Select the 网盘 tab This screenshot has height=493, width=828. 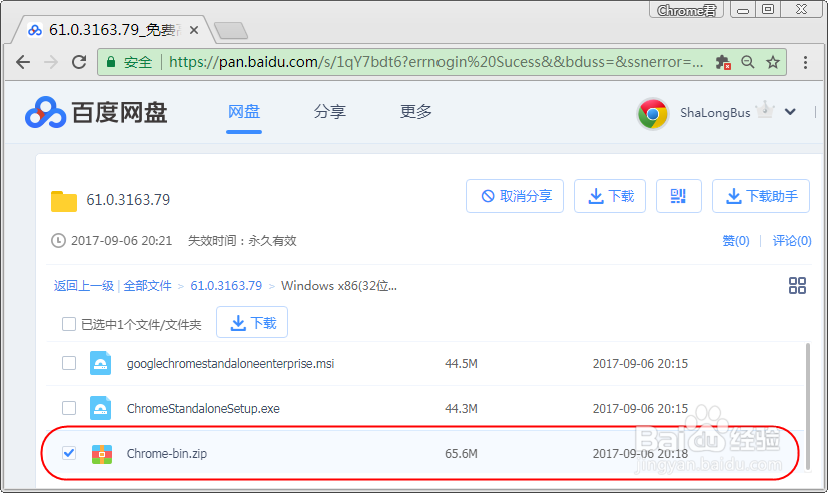[x=244, y=112]
